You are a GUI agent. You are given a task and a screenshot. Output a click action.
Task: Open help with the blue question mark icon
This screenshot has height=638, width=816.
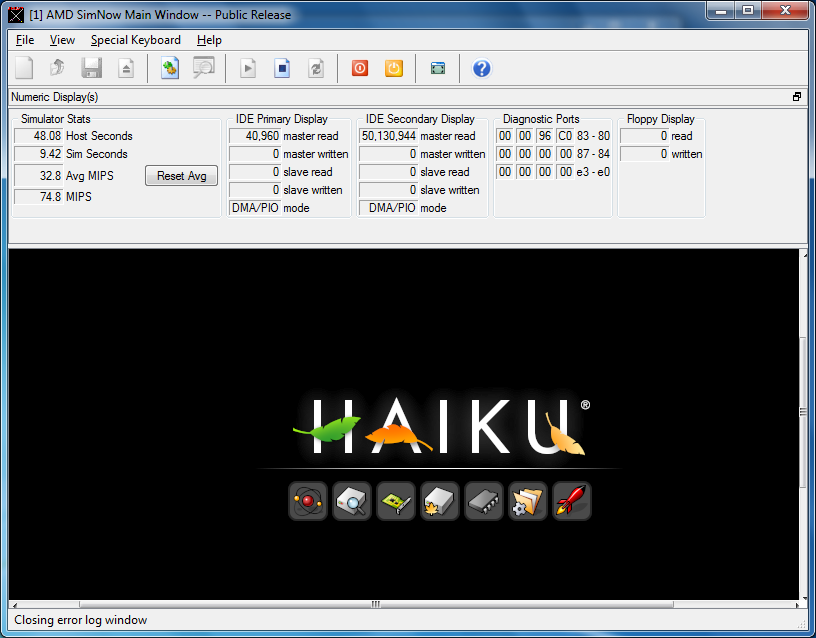tap(482, 68)
